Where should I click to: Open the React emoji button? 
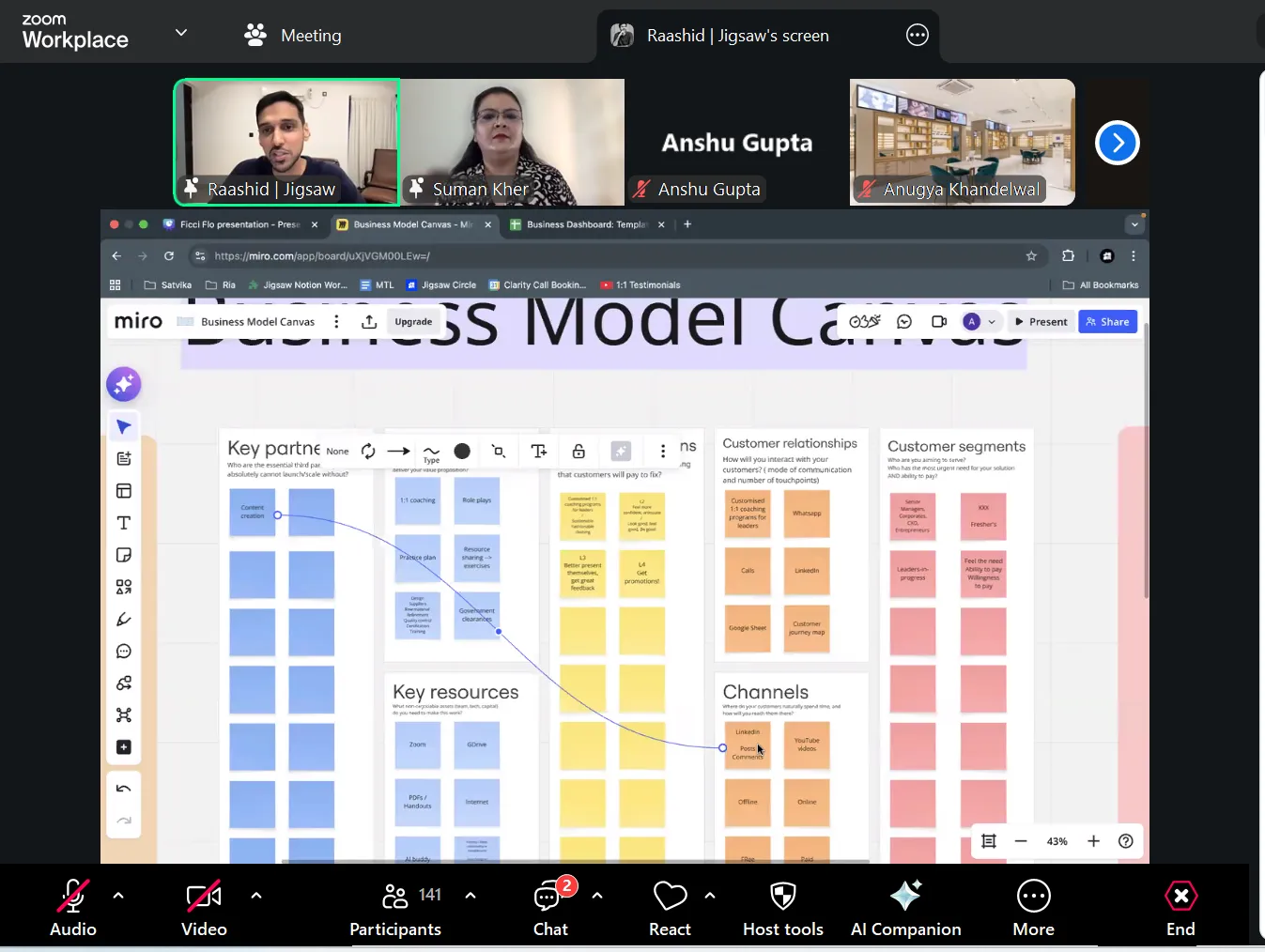670,908
